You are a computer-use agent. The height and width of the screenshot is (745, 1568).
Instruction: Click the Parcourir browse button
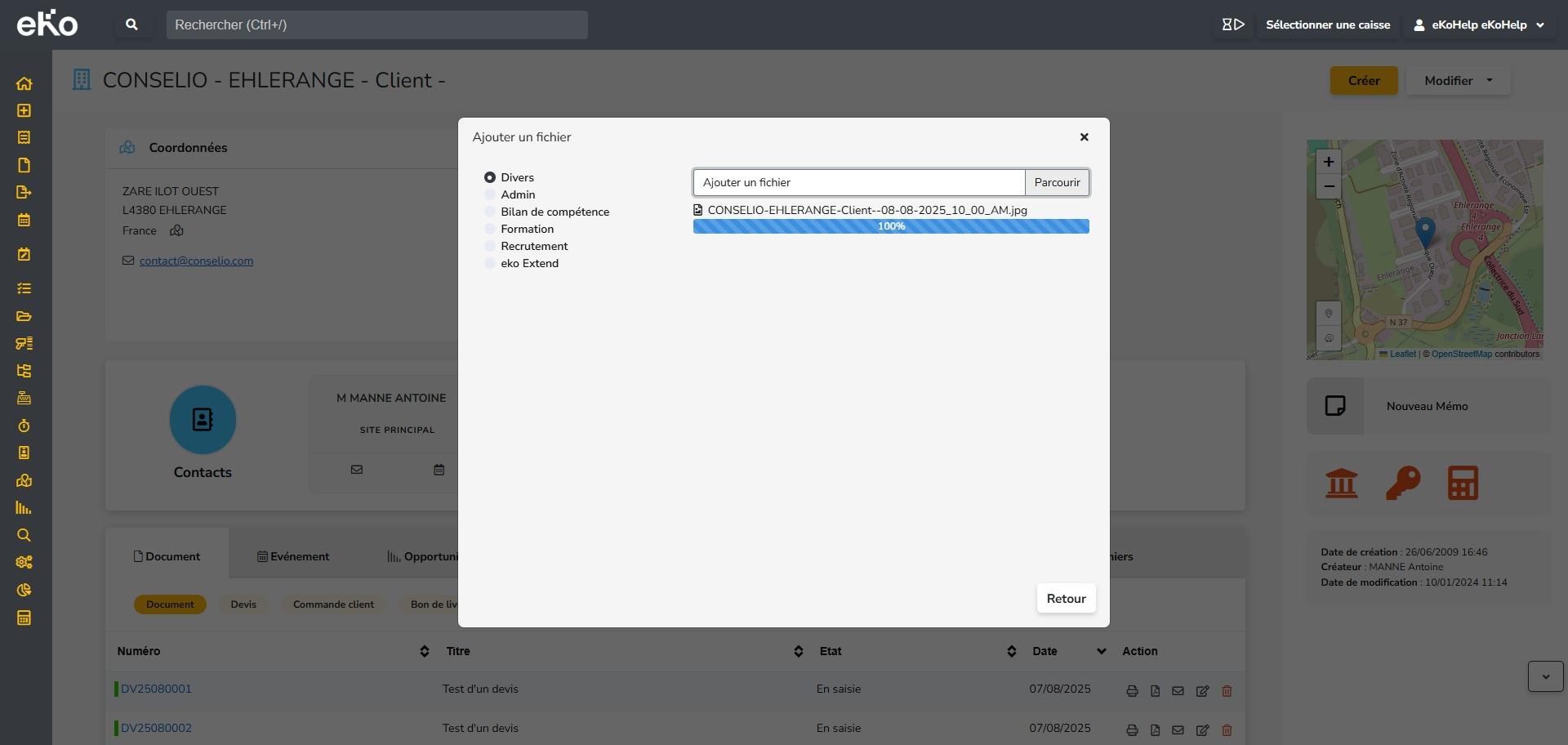pos(1057,182)
